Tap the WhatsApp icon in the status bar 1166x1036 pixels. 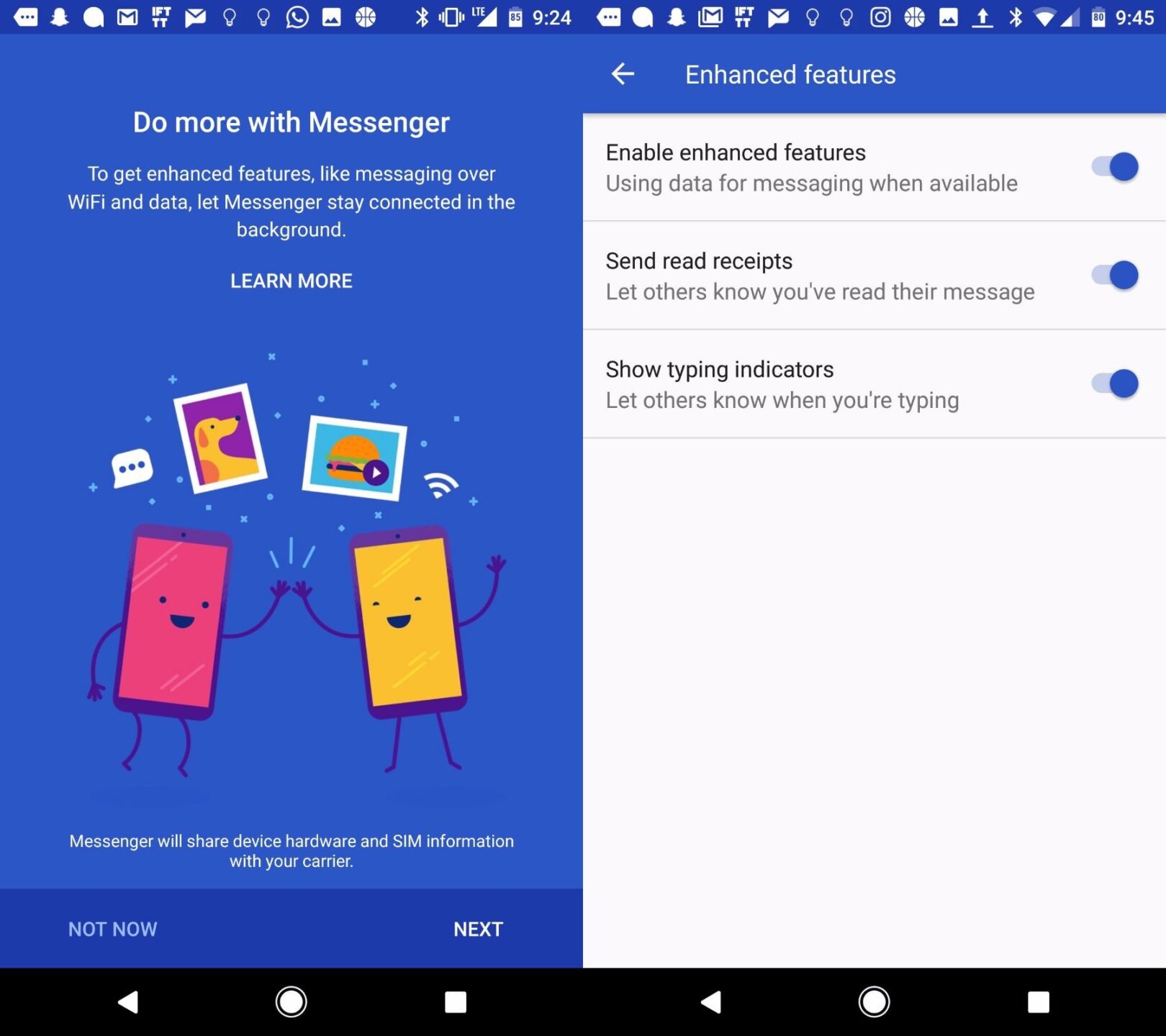[x=297, y=17]
